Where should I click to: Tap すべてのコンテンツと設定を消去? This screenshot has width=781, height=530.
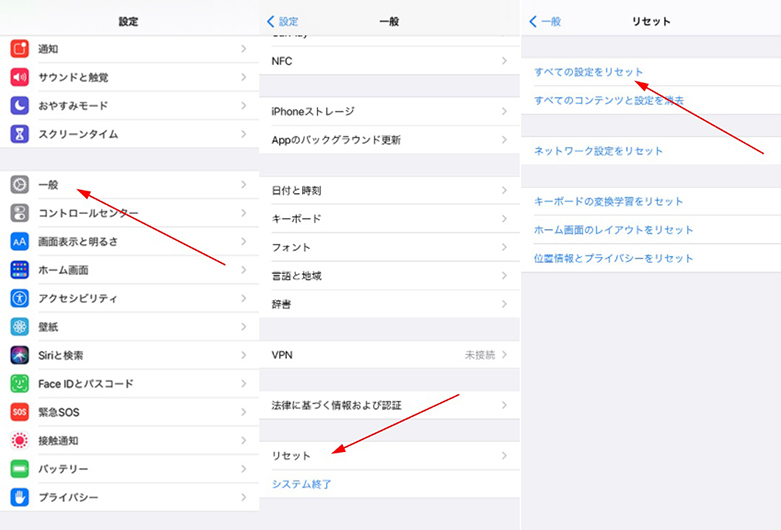click(609, 101)
